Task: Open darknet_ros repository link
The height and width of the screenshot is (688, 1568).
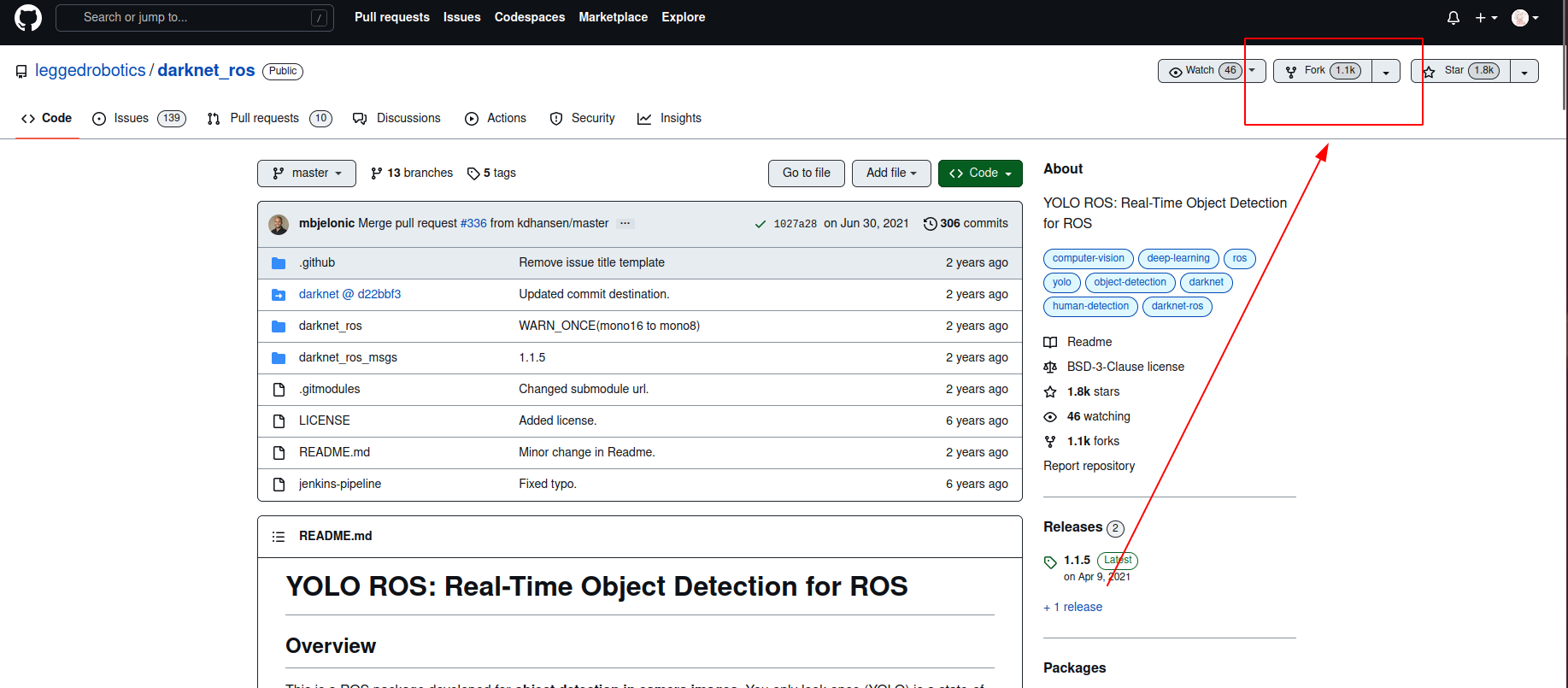Action: [206, 71]
